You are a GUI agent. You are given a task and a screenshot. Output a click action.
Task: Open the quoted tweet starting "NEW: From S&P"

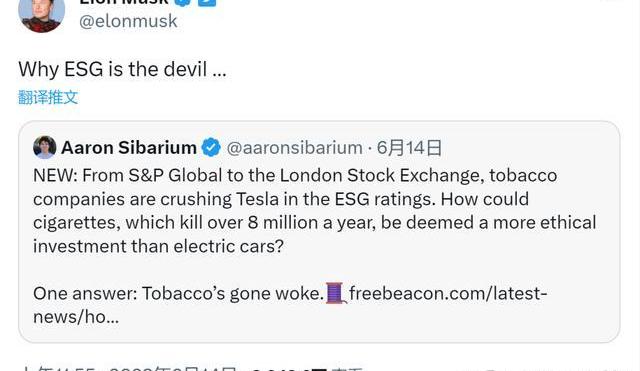click(x=319, y=232)
